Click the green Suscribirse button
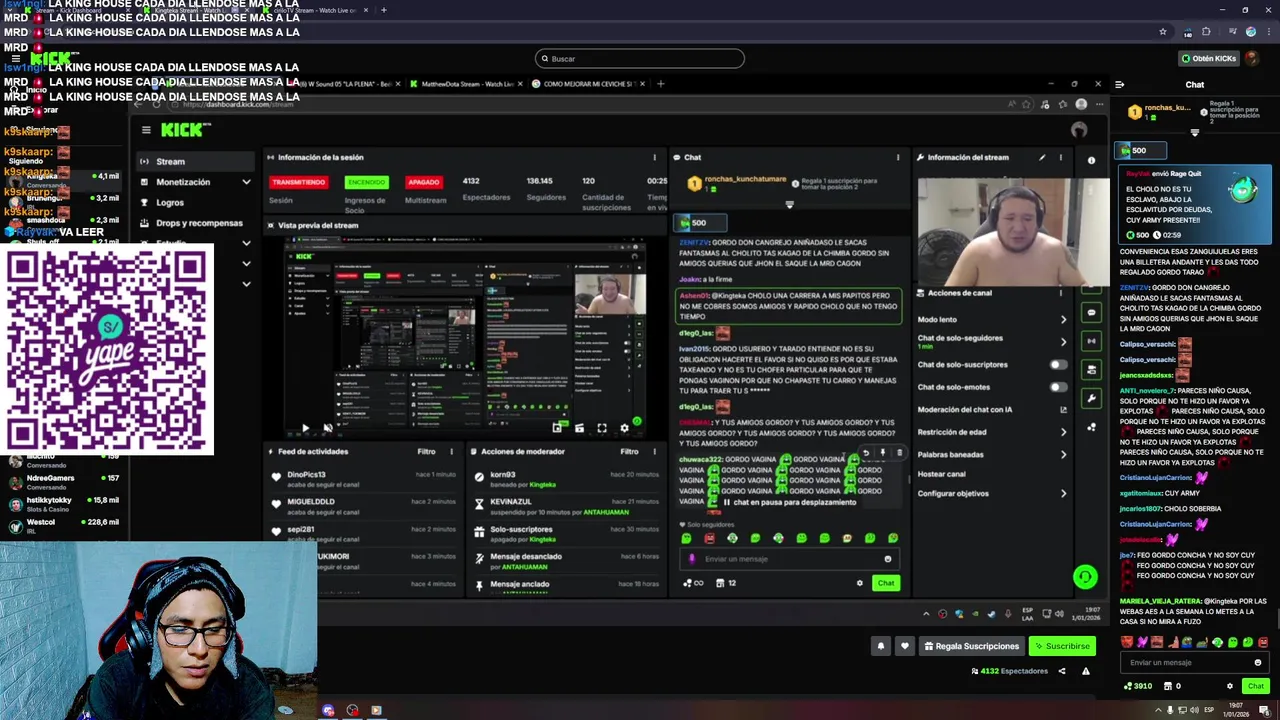Image resolution: width=1280 pixels, height=720 pixels. point(1062,646)
